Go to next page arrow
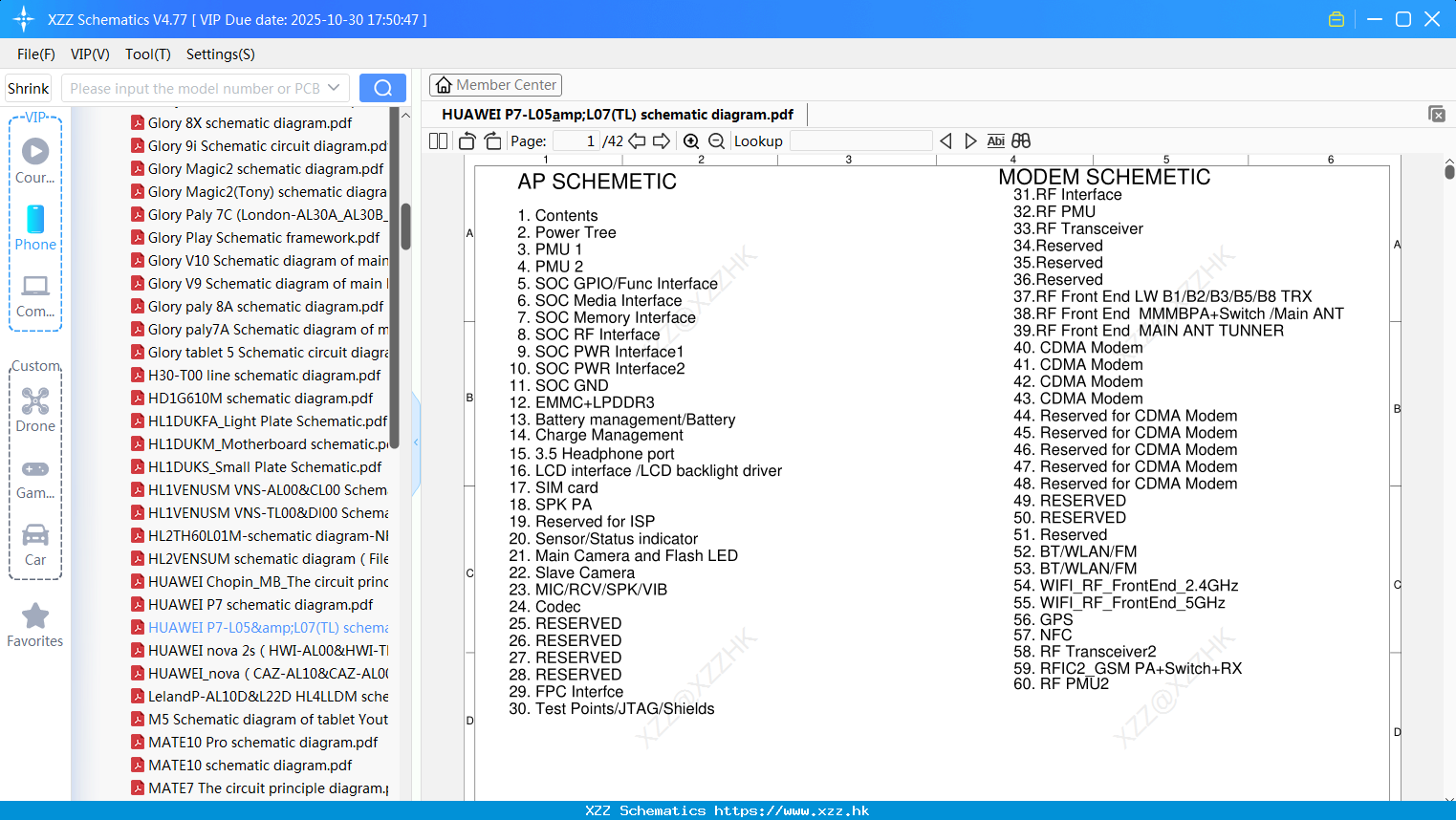 pos(662,141)
